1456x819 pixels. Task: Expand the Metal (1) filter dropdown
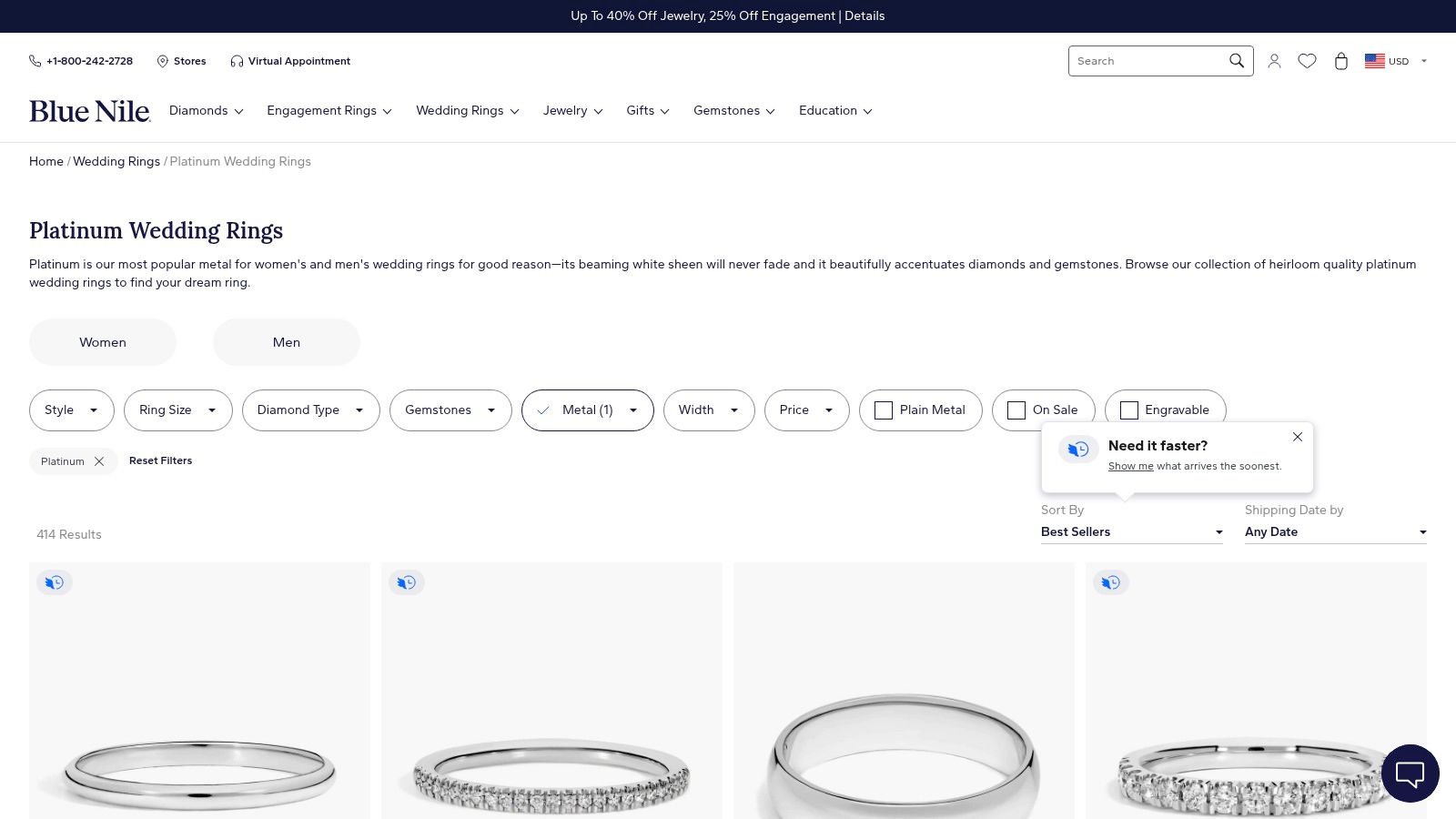(x=588, y=410)
